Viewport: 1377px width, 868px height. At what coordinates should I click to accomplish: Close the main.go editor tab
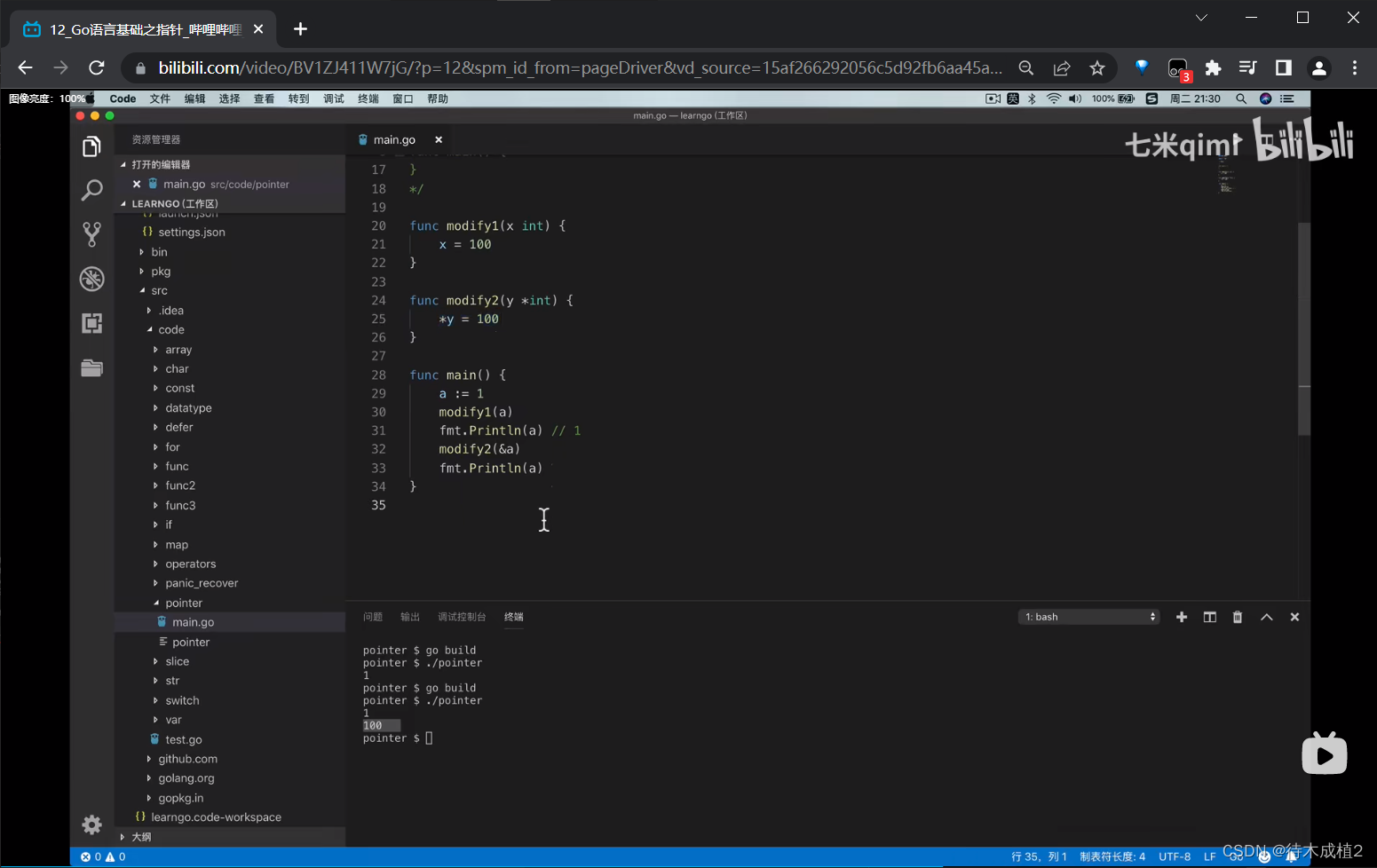(x=439, y=139)
